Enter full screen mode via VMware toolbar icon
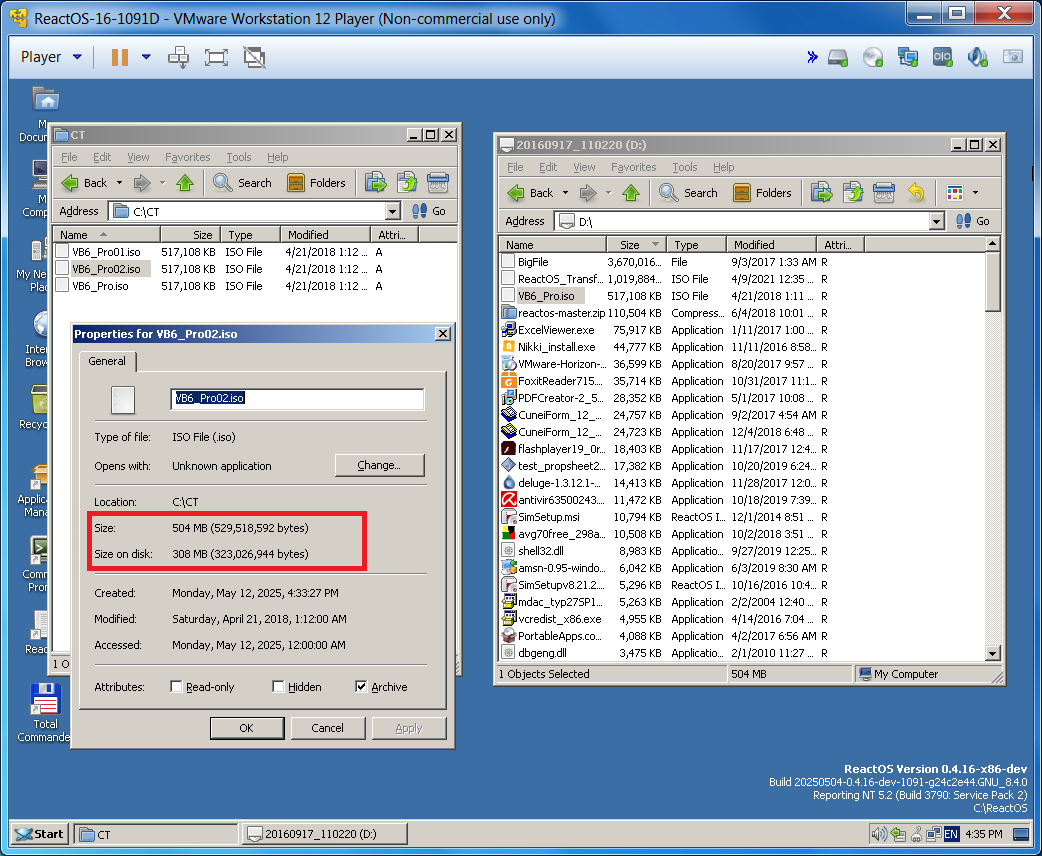 click(x=216, y=57)
